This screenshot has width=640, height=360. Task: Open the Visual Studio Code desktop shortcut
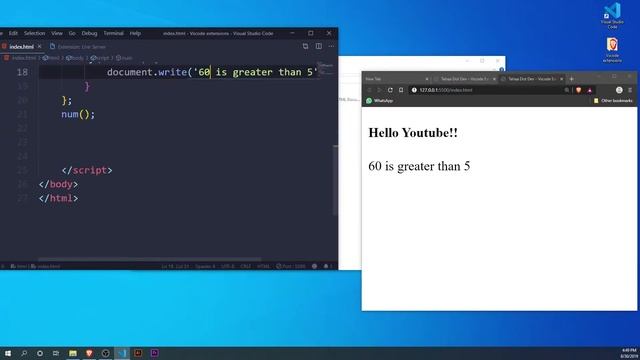tap(612, 16)
